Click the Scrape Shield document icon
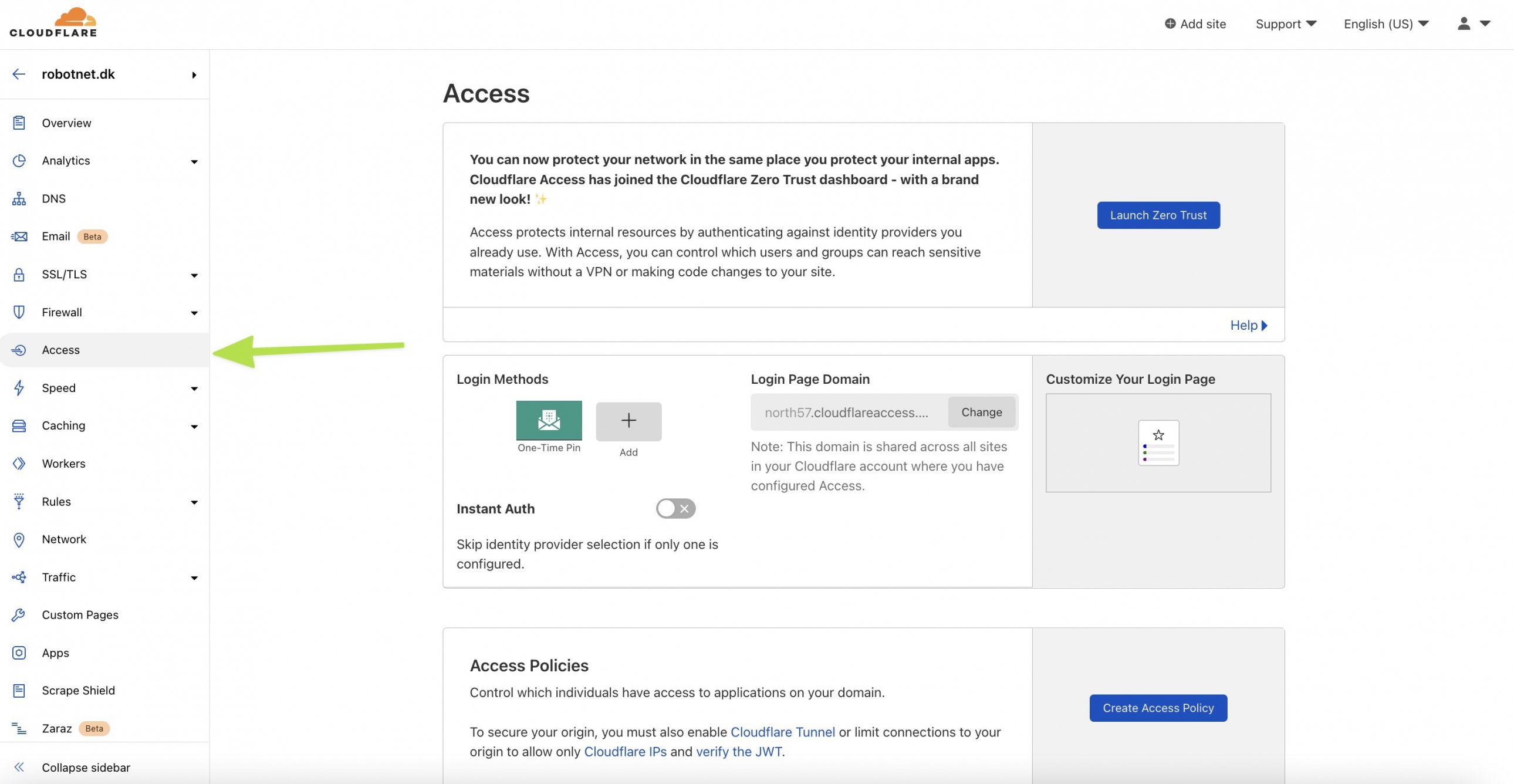Image resolution: width=1514 pixels, height=784 pixels. [x=19, y=691]
